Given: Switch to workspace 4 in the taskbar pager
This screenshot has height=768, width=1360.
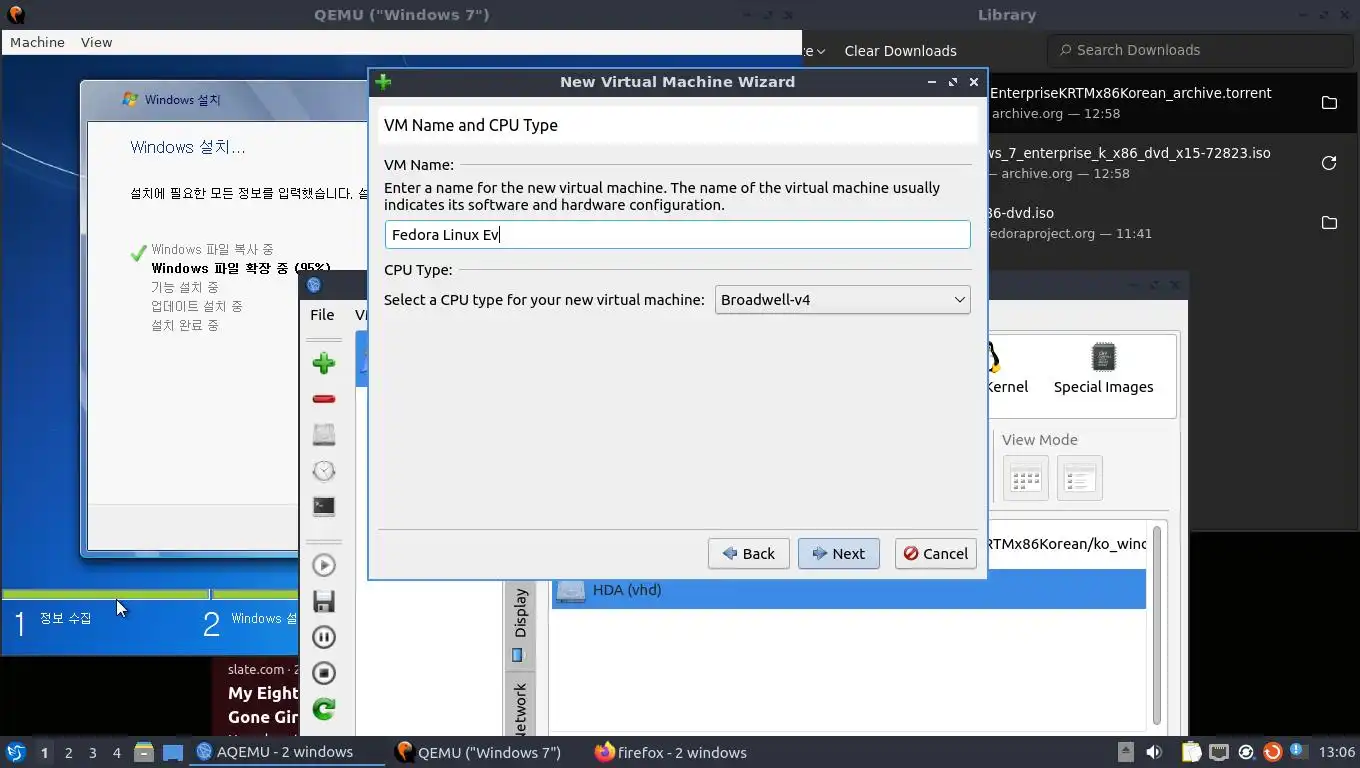Looking at the screenshot, I should (x=116, y=752).
